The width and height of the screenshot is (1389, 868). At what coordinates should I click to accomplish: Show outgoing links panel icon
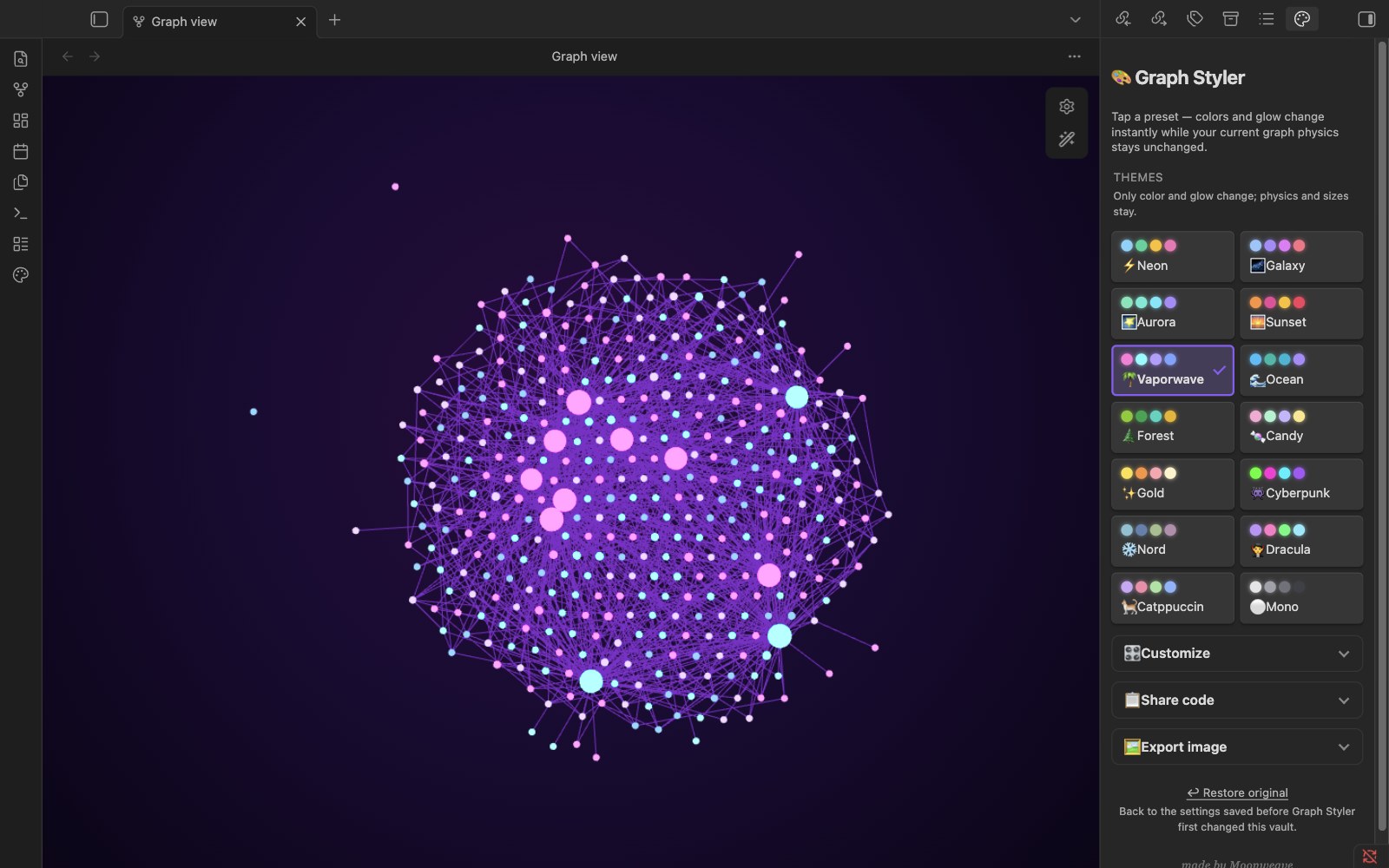[1159, 19]
